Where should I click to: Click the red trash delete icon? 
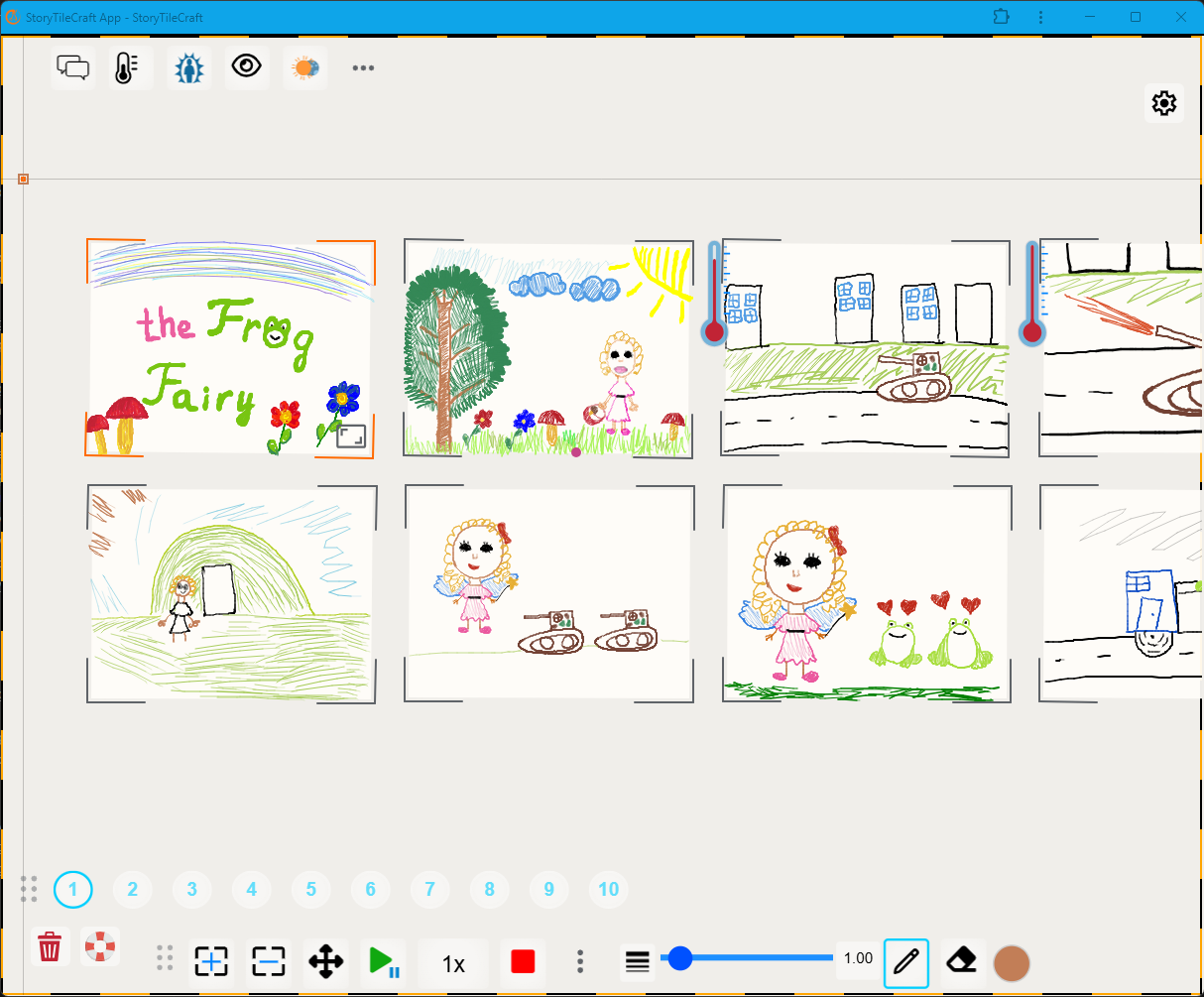pyautogui.click(x=50, y=946)
